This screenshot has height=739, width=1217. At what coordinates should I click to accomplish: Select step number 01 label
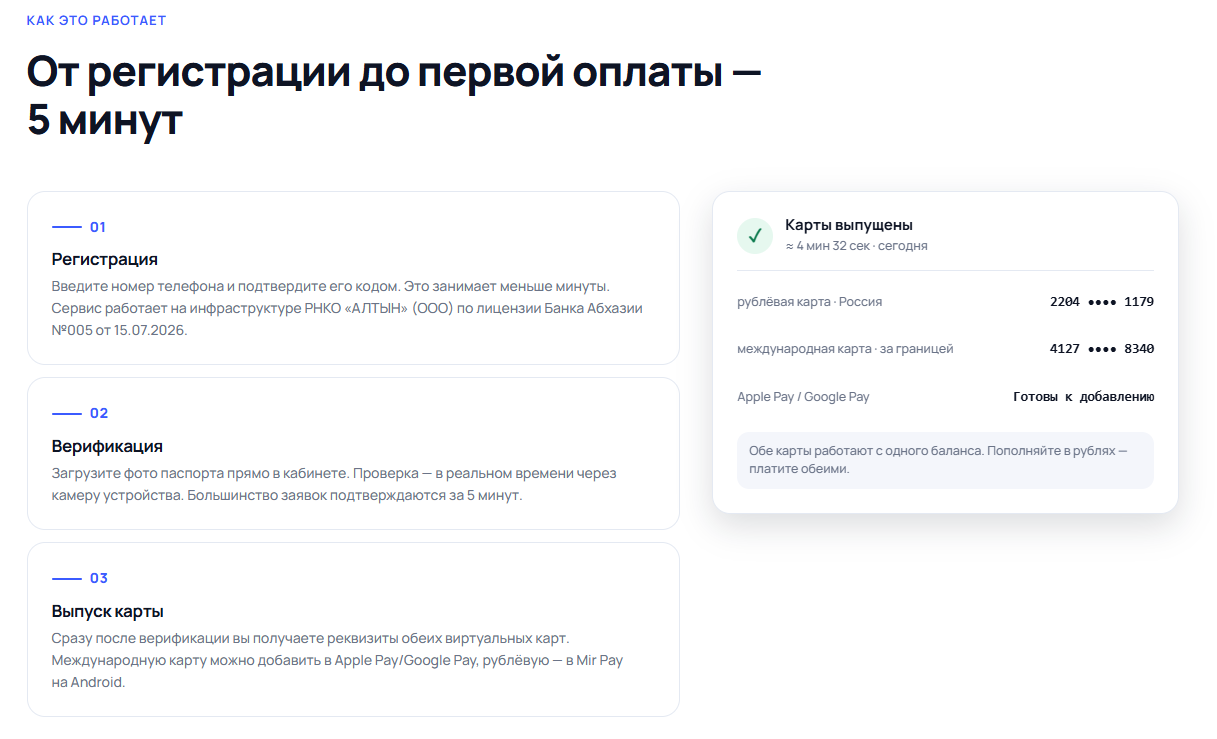(98, 227)
